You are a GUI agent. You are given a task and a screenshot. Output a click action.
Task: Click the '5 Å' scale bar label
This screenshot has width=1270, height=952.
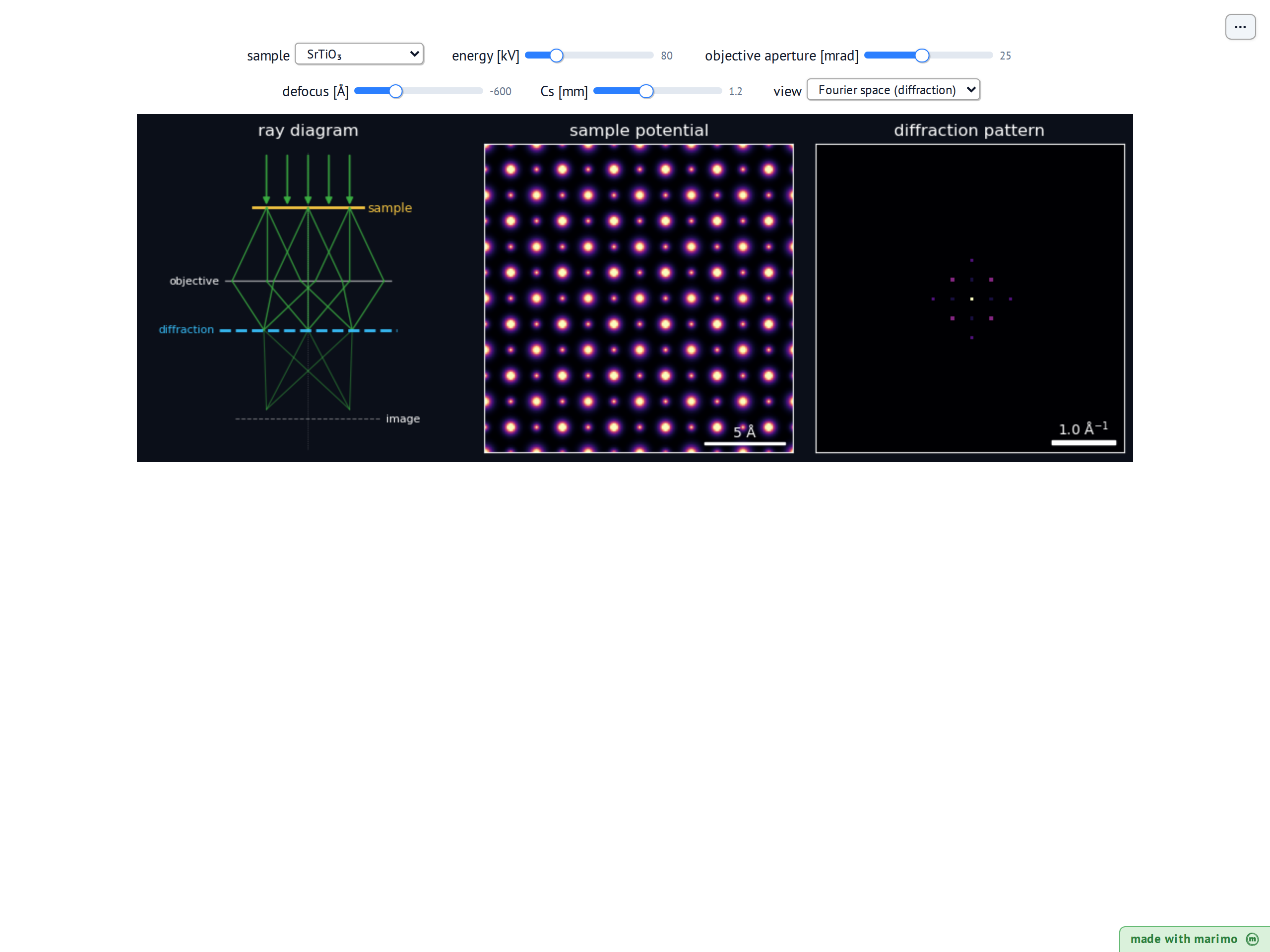pyautogui.click(x=744, y=432)
